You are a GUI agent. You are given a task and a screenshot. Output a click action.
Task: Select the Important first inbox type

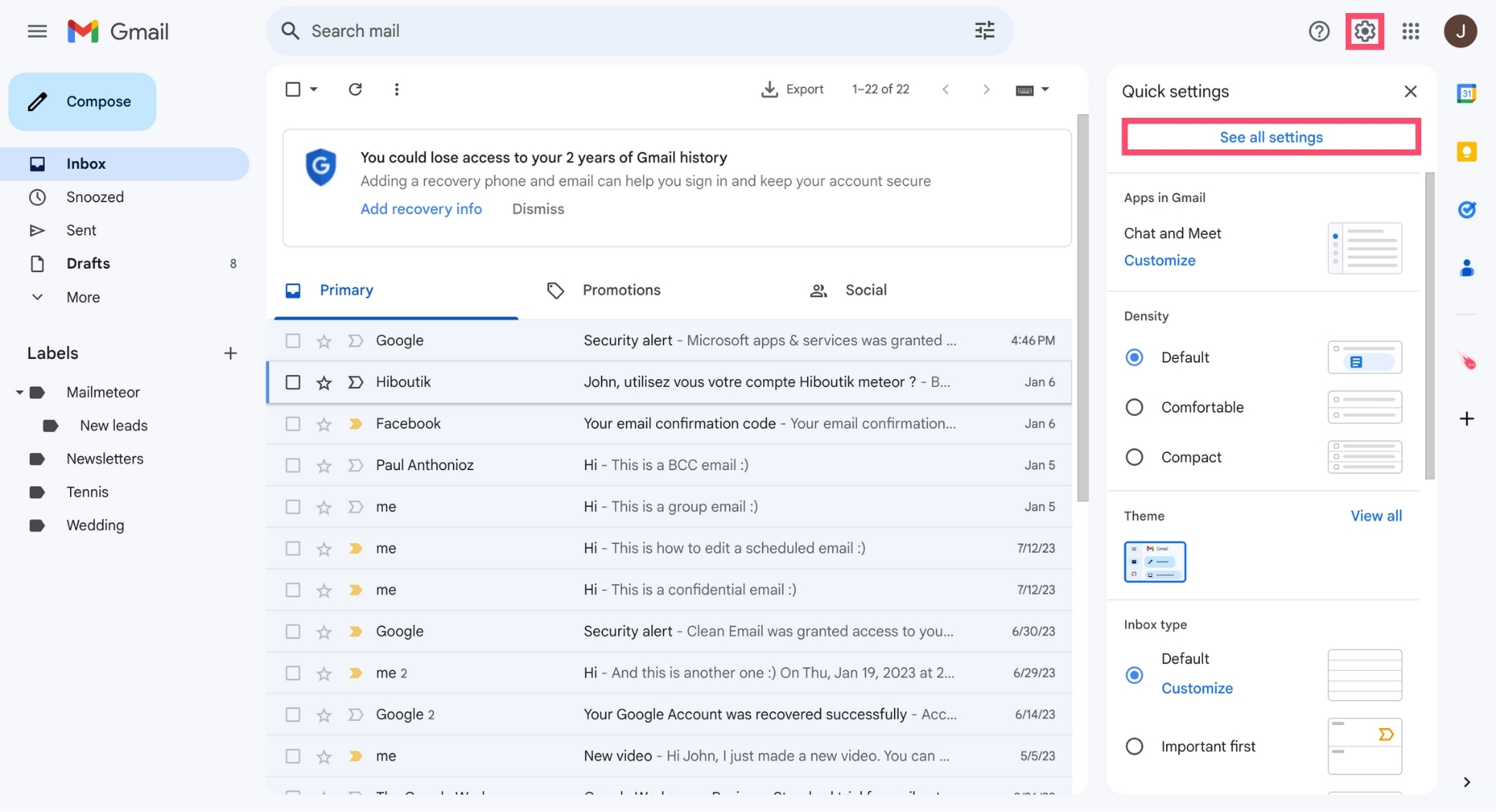point(1134,747)
